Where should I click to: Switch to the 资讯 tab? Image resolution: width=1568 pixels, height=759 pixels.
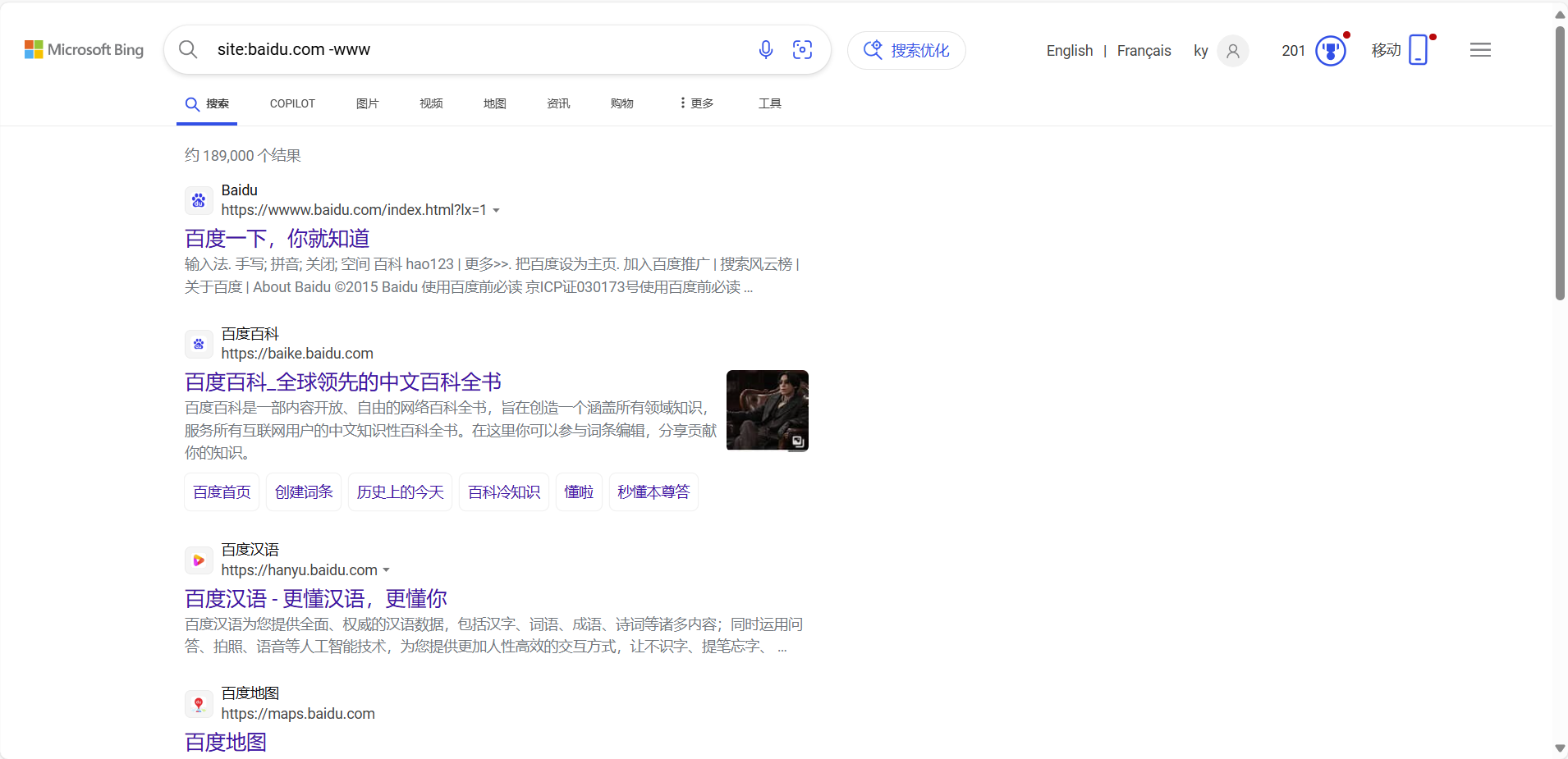coord(558,104)
